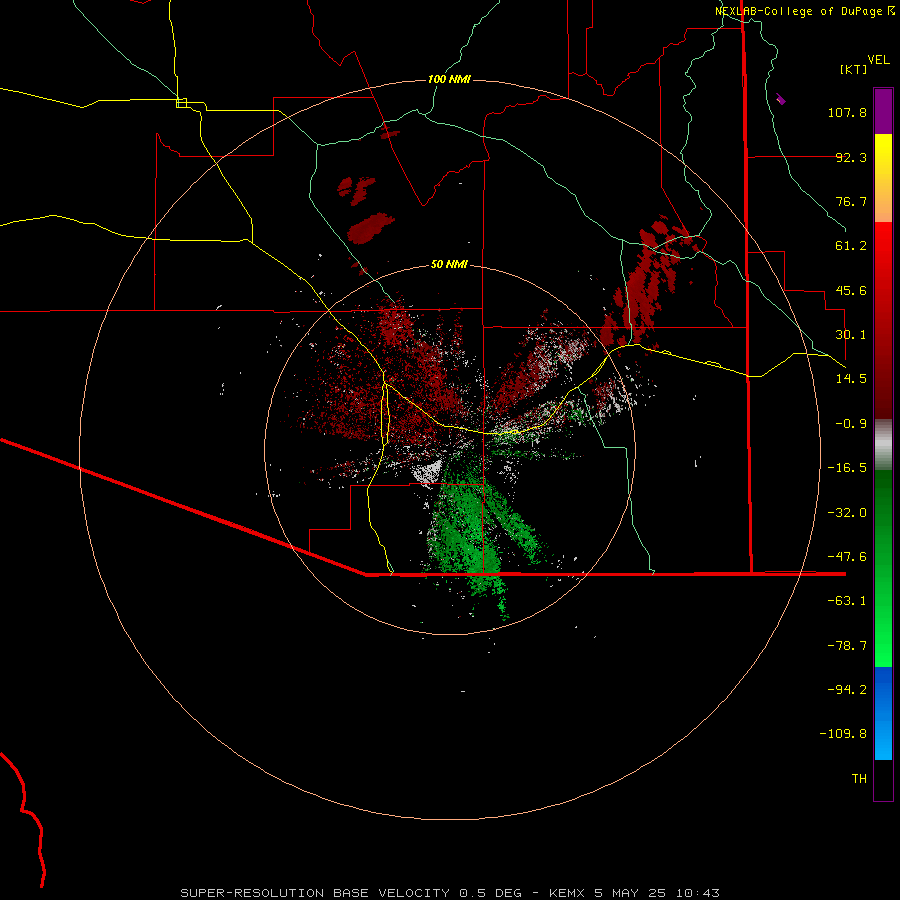Select the -78.7 velocity scale value
The width and height of the screenshot is (900, 900).
tap(847, 646)
